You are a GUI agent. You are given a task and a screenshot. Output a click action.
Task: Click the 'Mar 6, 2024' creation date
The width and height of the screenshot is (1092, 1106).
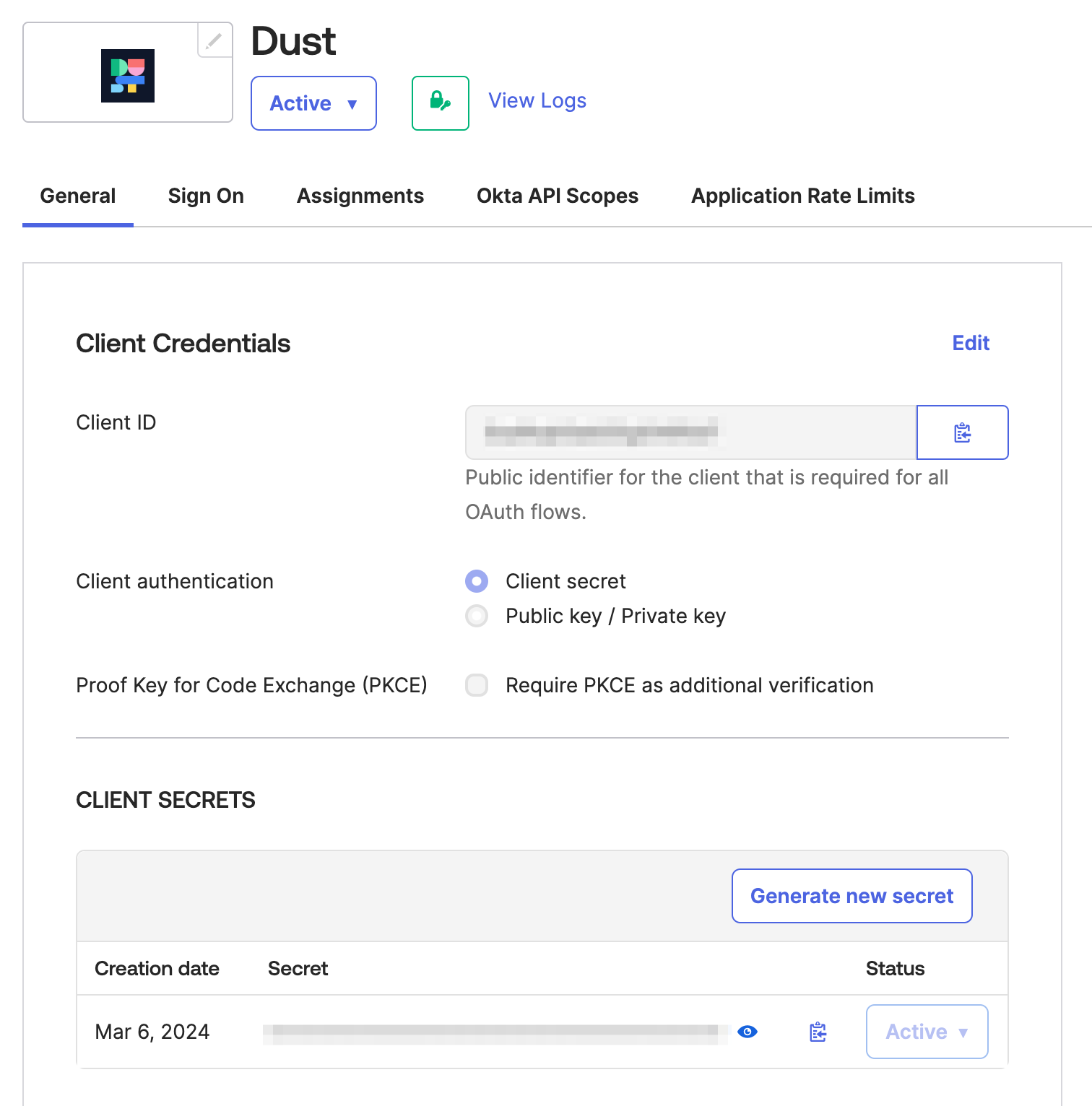pos(152,1032)
